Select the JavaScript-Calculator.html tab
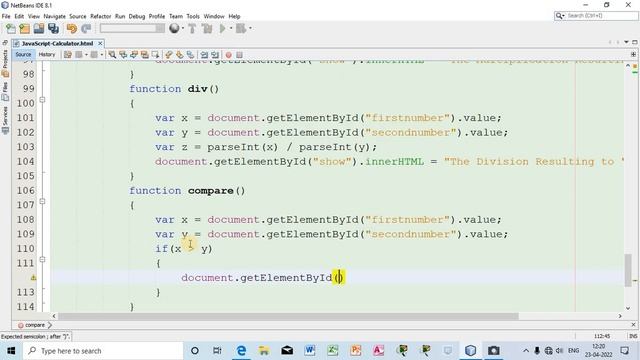This screenshot has width=640, height=360. pyautogui.click(x=57, y=43)
